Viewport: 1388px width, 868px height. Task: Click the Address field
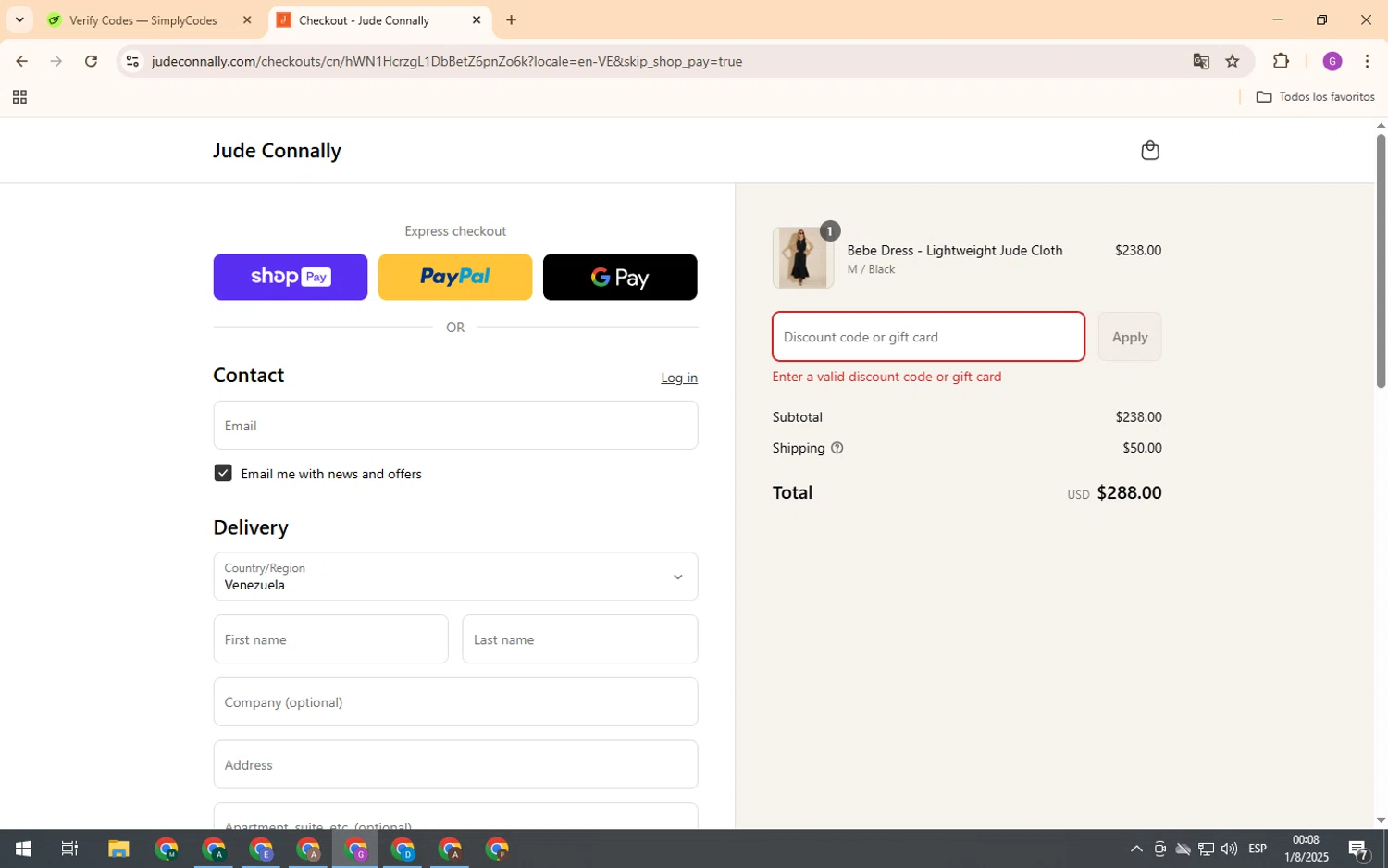455,765
